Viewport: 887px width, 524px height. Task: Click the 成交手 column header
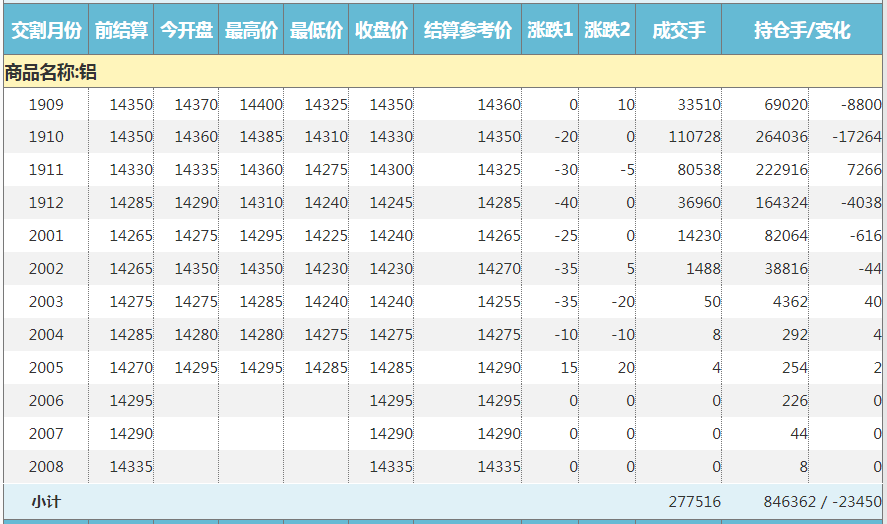(678, 31)
